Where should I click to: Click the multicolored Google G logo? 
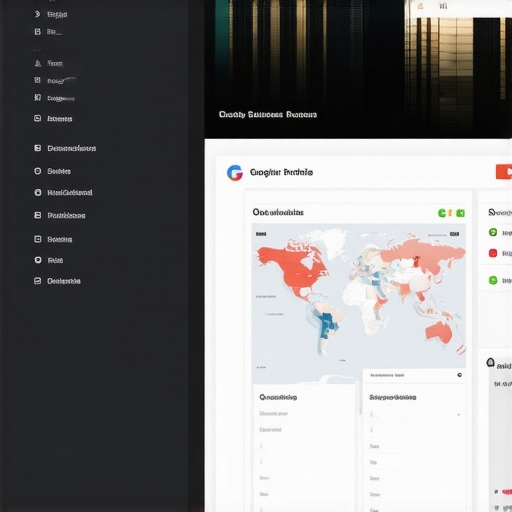coord(235,173)
